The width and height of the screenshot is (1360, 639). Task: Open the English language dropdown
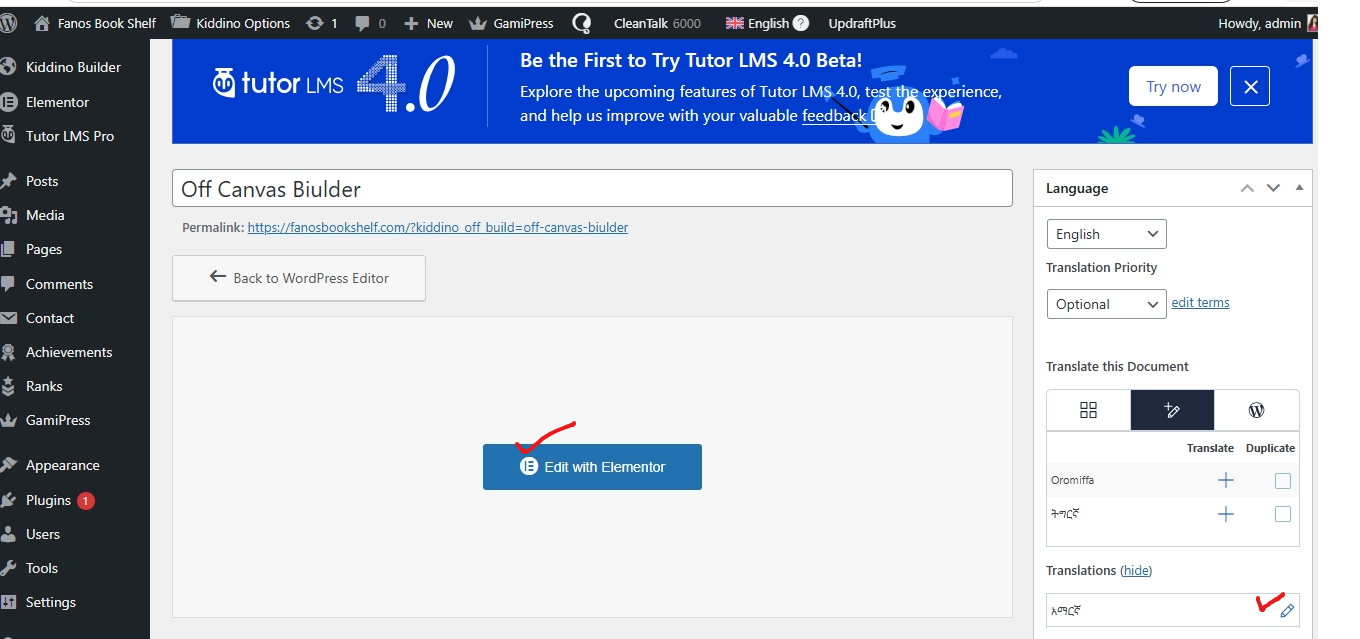tap(1106, 234)
